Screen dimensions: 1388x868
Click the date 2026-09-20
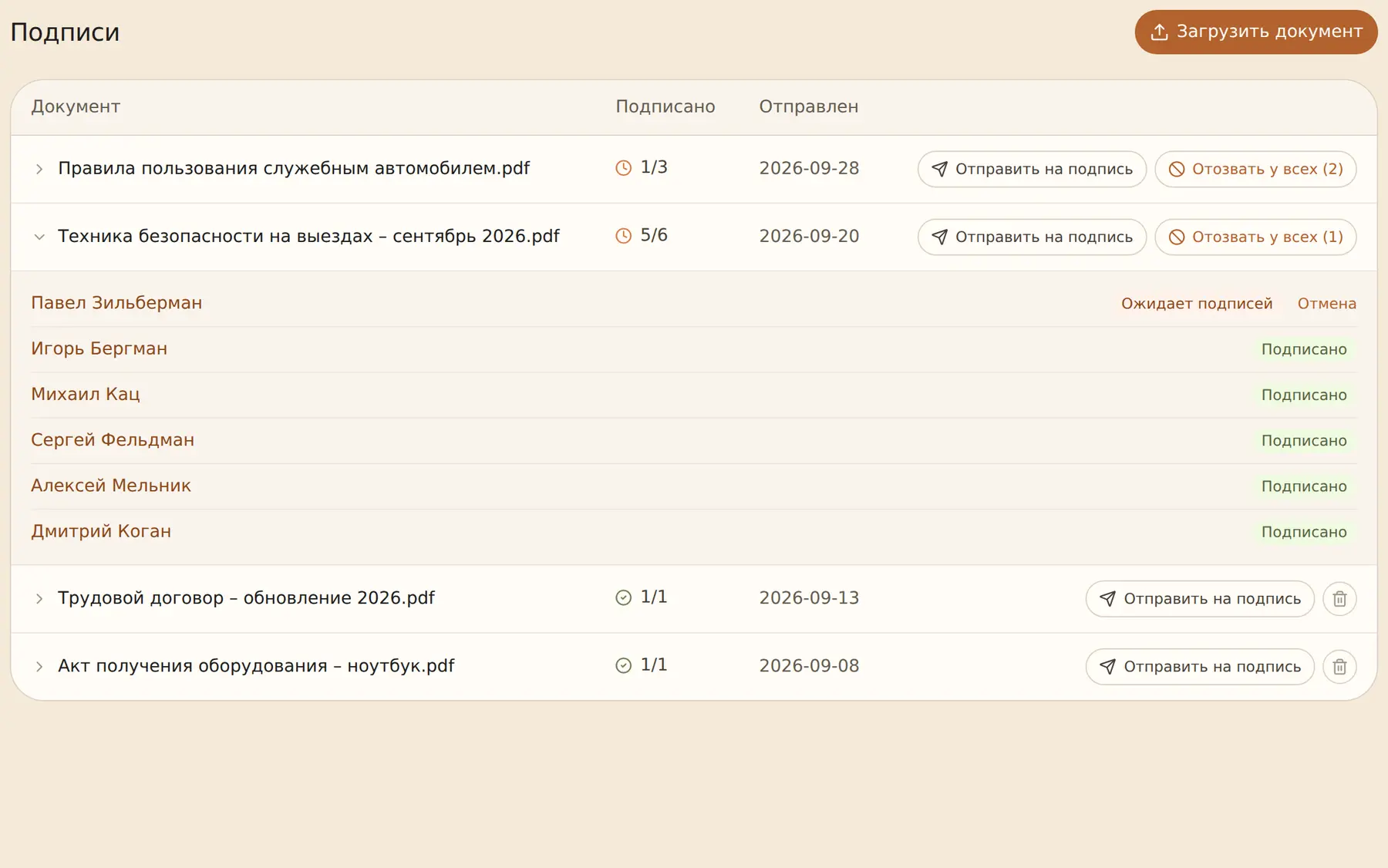(809, 236)
